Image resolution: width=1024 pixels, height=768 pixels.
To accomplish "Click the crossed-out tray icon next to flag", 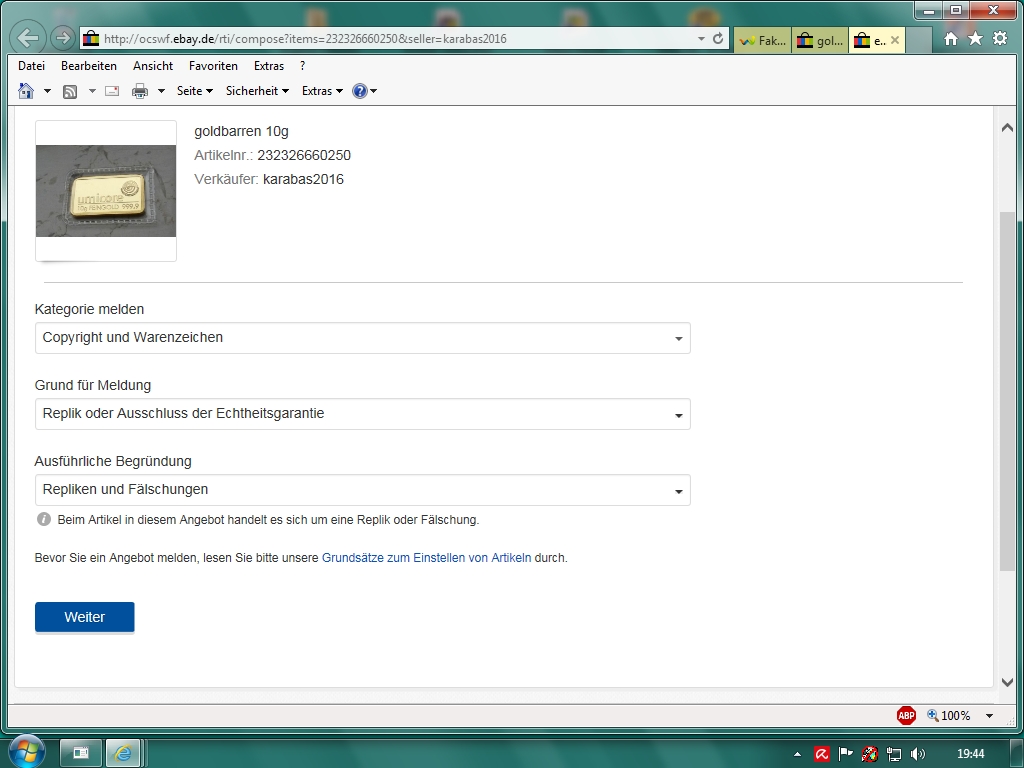I will click(x=869, y=754).
